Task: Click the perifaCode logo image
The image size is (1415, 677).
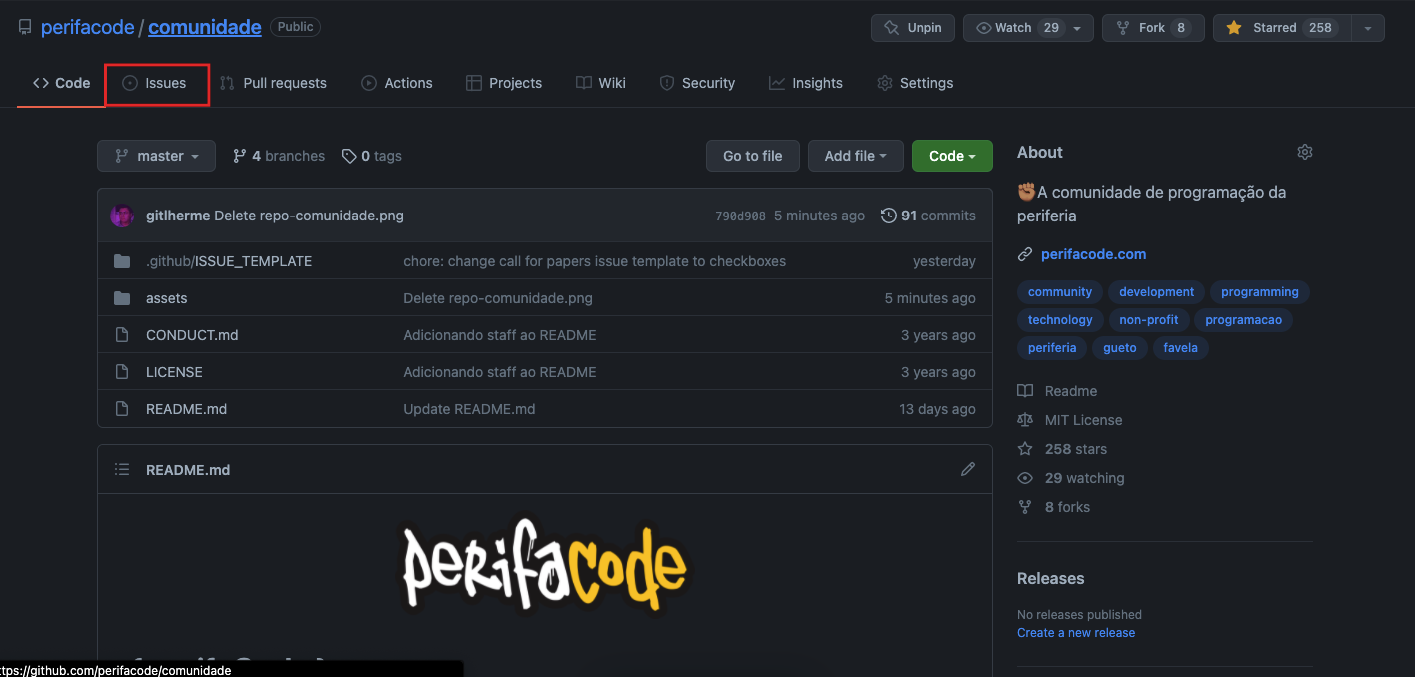Action: [544, 567]
